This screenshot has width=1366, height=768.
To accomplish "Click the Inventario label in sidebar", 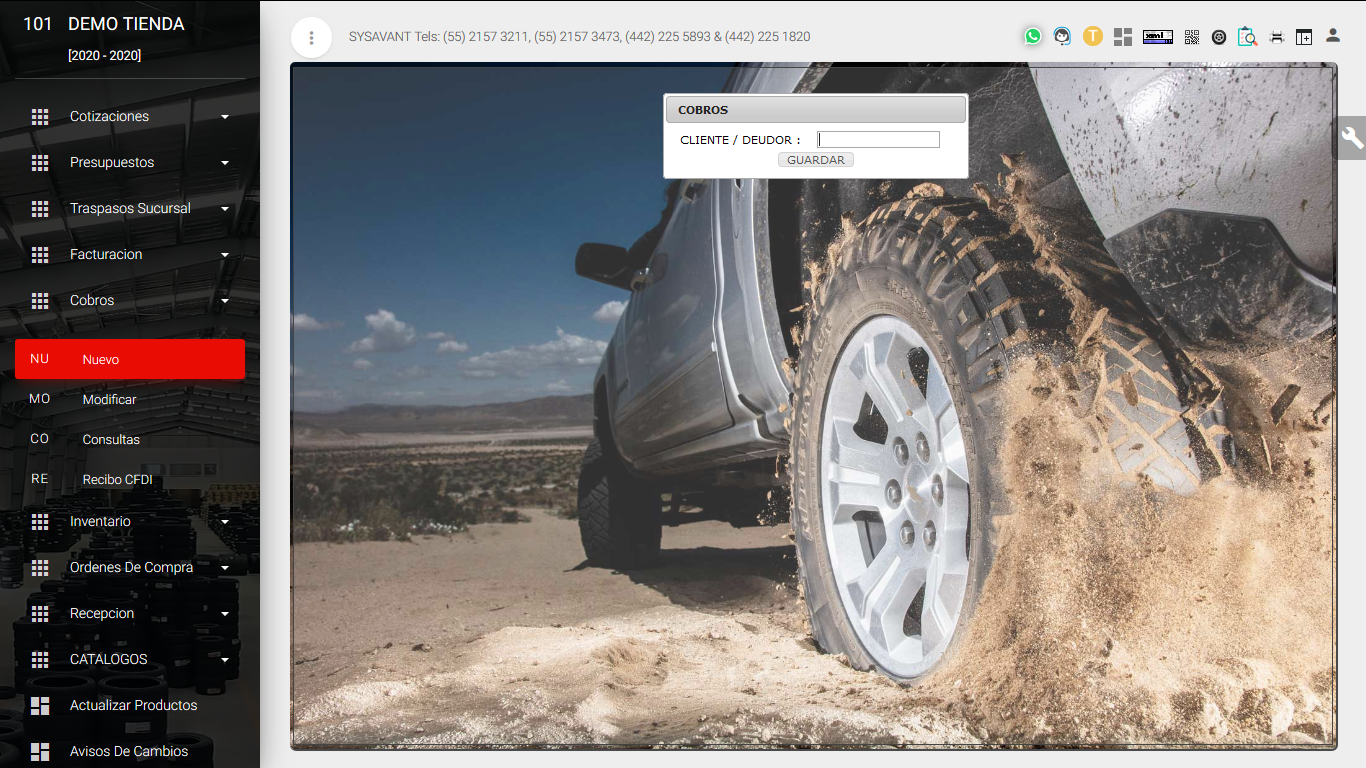I will click(x=100, y=522).
